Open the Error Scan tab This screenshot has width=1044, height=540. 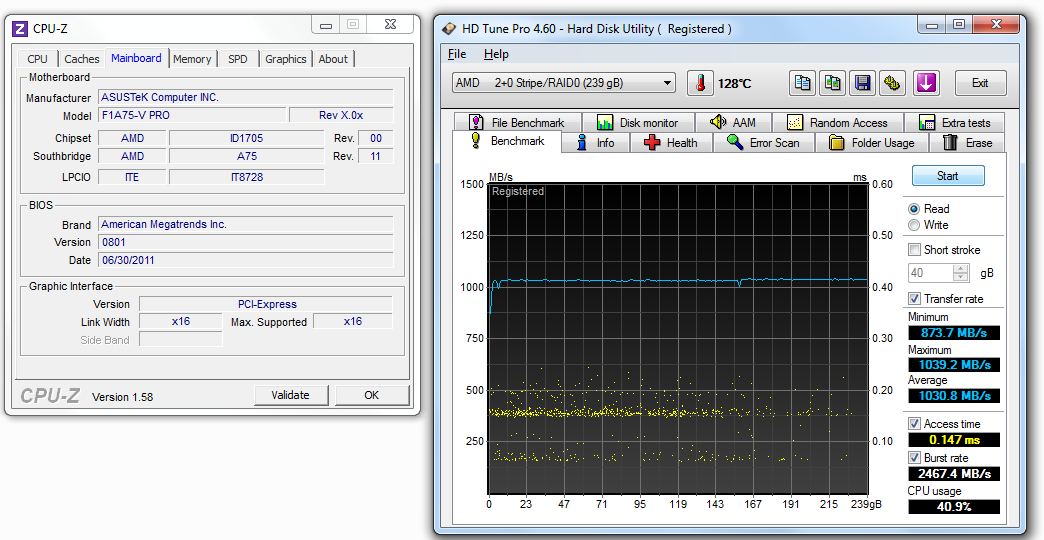click(x=764, y=142)
